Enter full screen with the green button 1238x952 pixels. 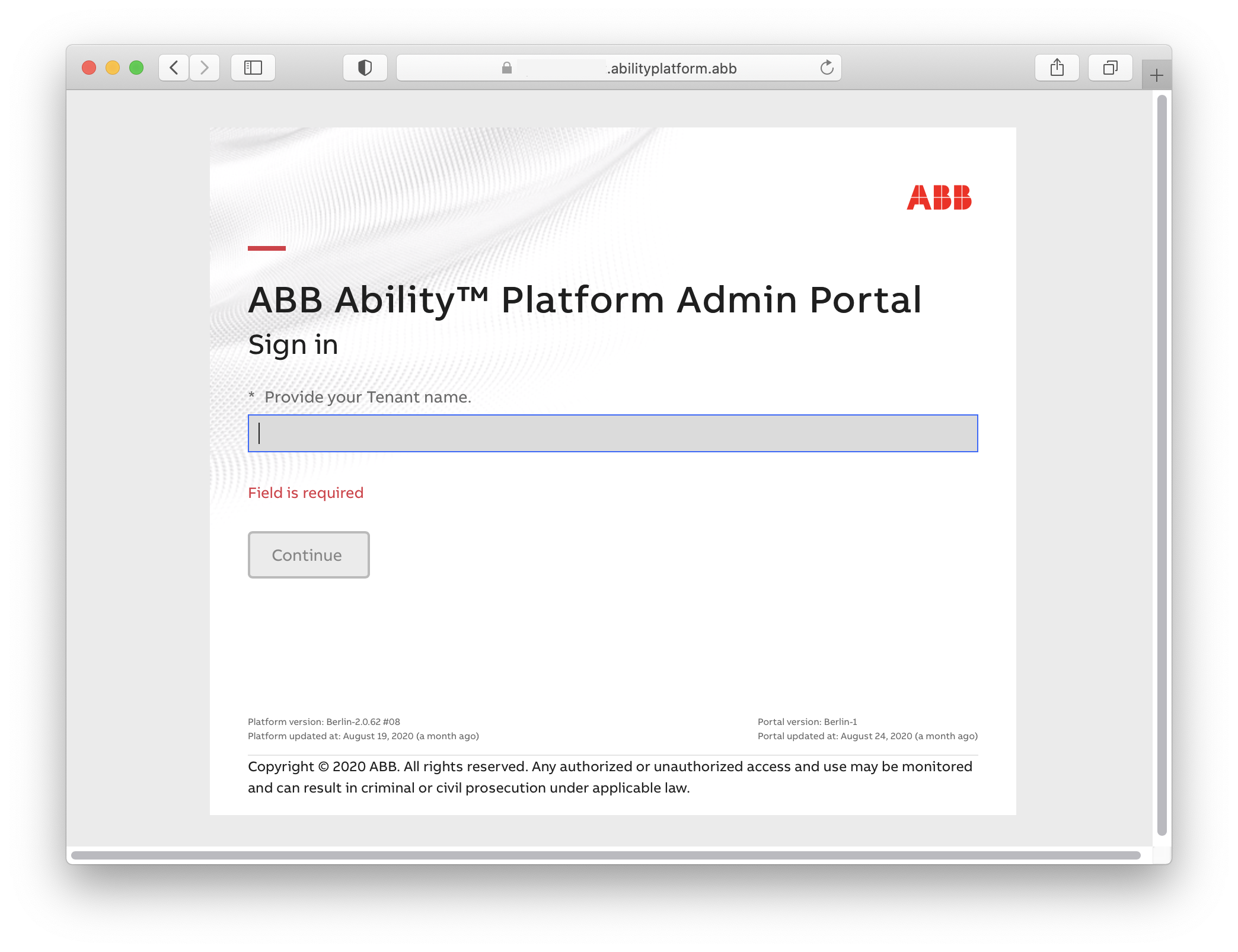tap(136, 68)
